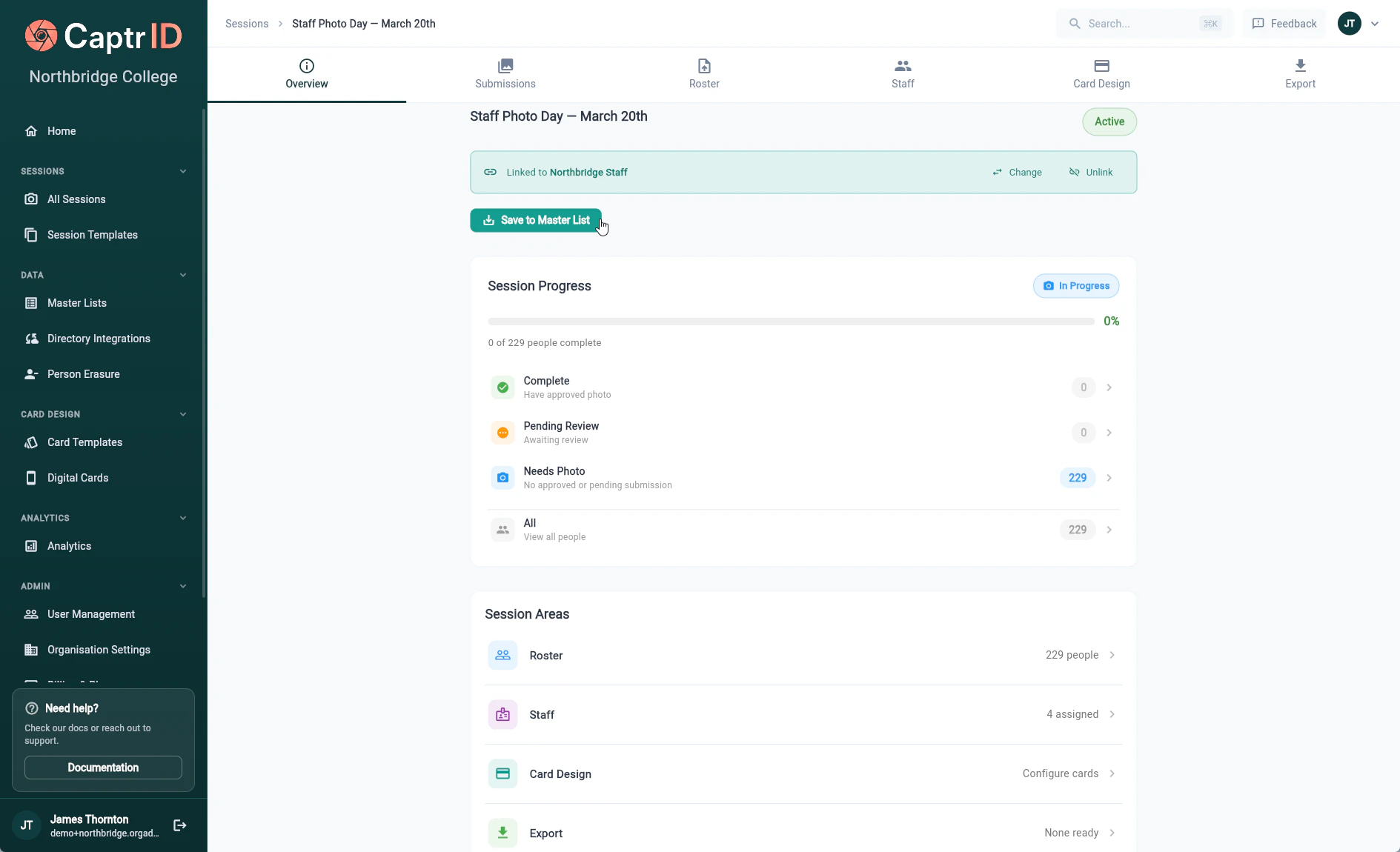Open the Roster 229 people chevron
1400x852 pixels.
(x=1112, y=655)
